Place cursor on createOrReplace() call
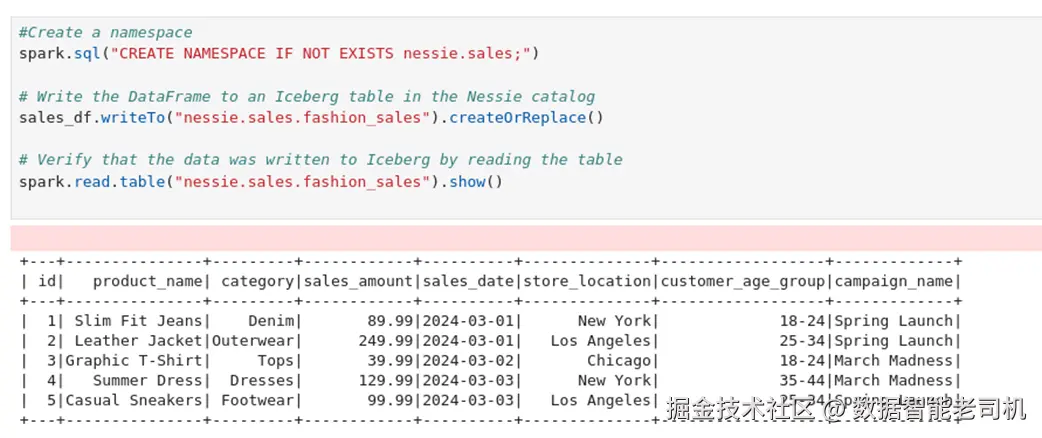Image resolution: width=1042 pixels, height=438 pixels. (x=526, y=117)
